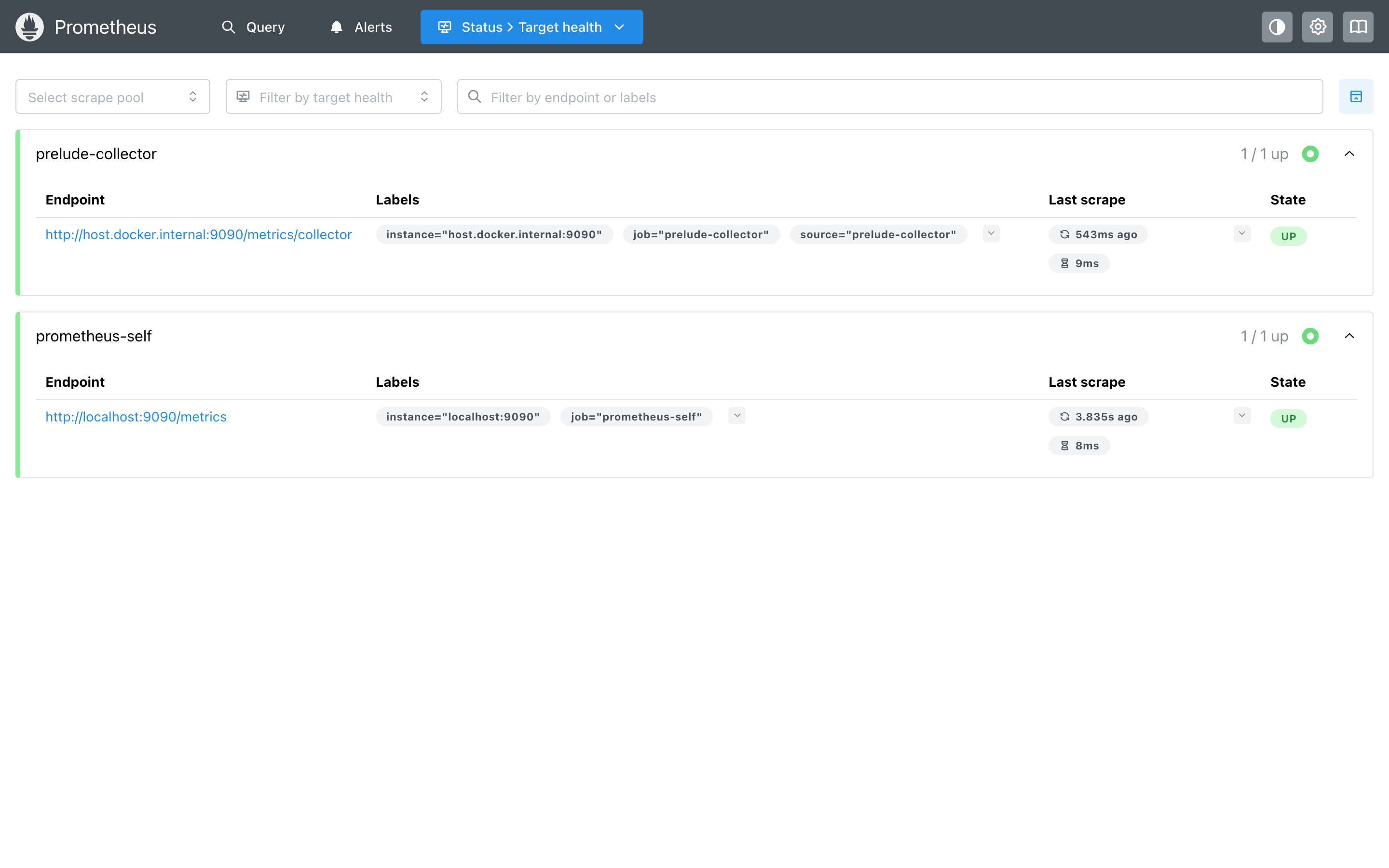This screenshot has width=1389, height=868.
Task: Click the prelude-collector pool title
Action: 96,154
